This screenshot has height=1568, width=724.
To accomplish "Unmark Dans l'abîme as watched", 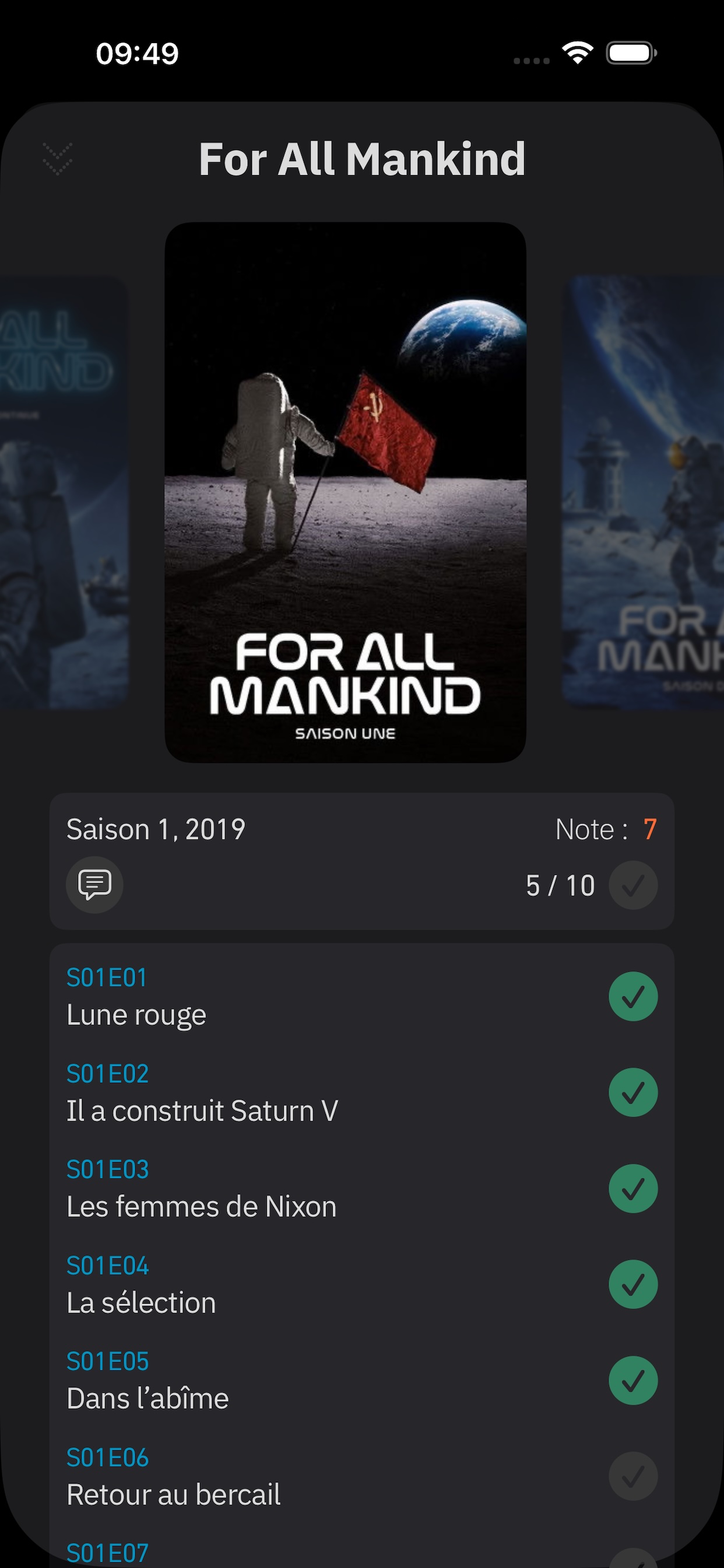I will click(632, 1381).
